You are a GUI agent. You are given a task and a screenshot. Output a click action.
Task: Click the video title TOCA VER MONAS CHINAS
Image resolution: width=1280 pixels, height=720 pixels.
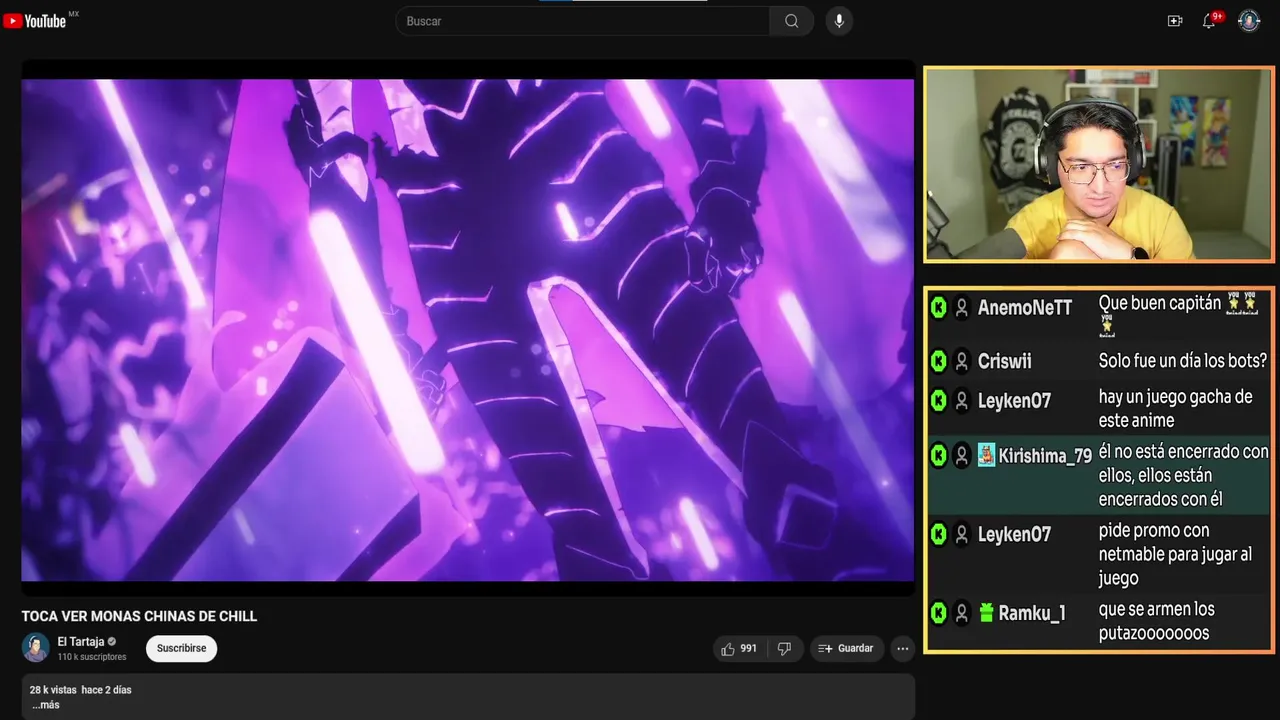click(x=139, y=616)
